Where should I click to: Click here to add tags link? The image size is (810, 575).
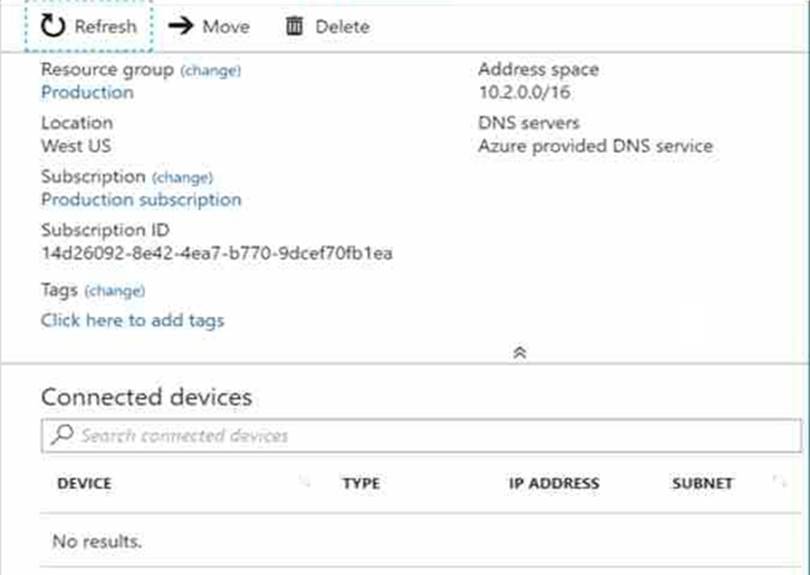(x=132, y=320)
